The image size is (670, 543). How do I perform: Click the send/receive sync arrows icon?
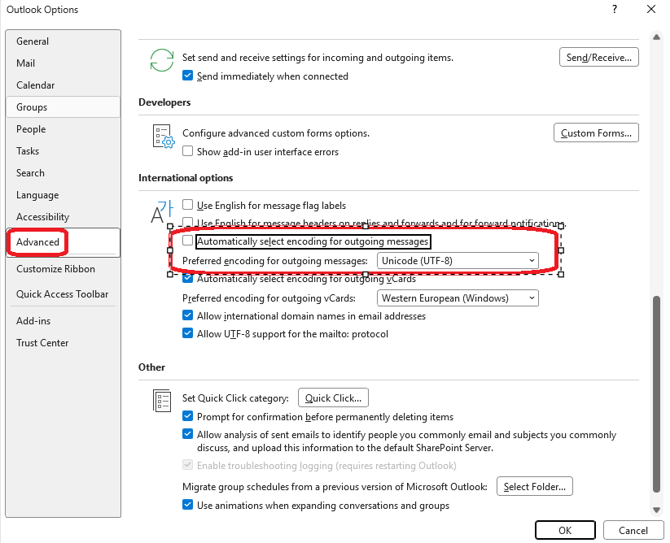(161, 60)
